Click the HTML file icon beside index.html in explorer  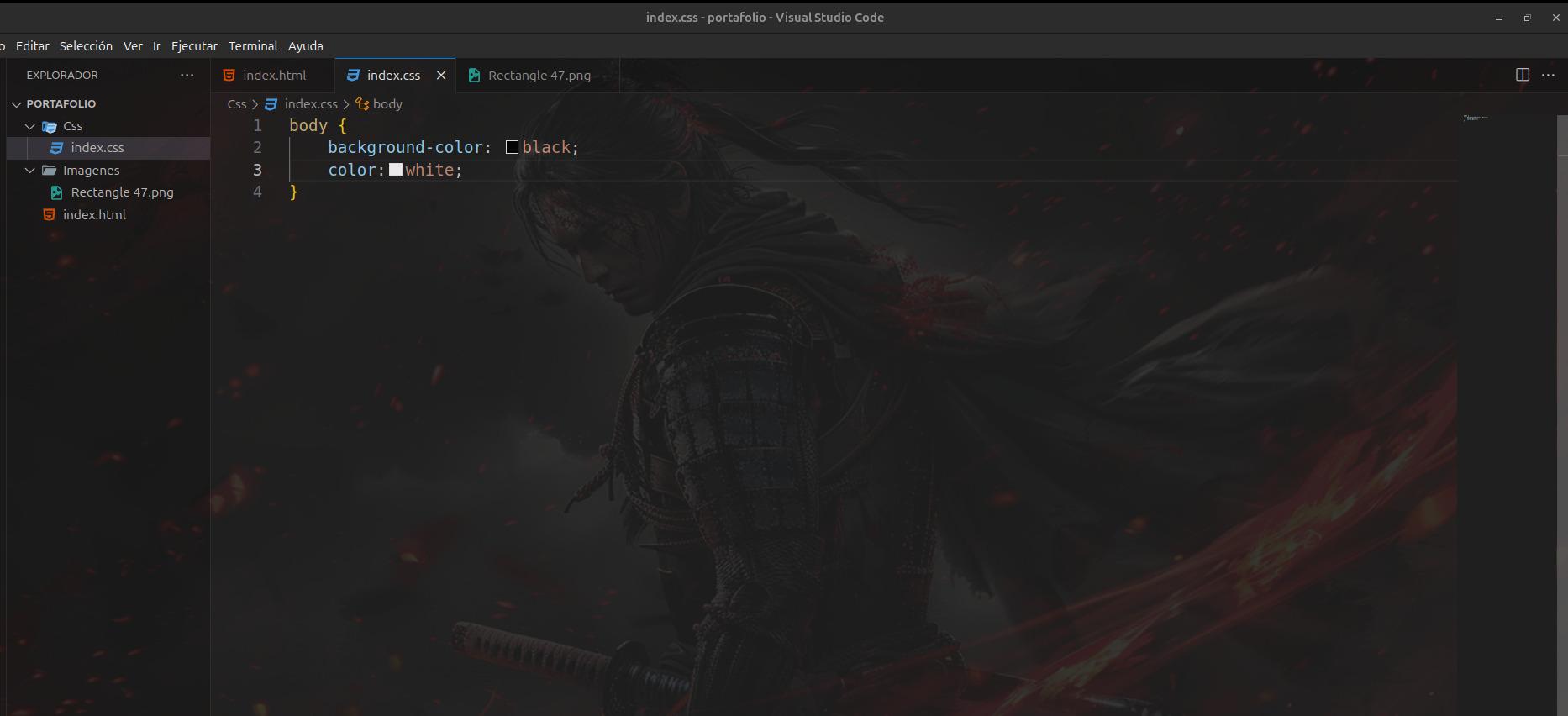point(49,215)
